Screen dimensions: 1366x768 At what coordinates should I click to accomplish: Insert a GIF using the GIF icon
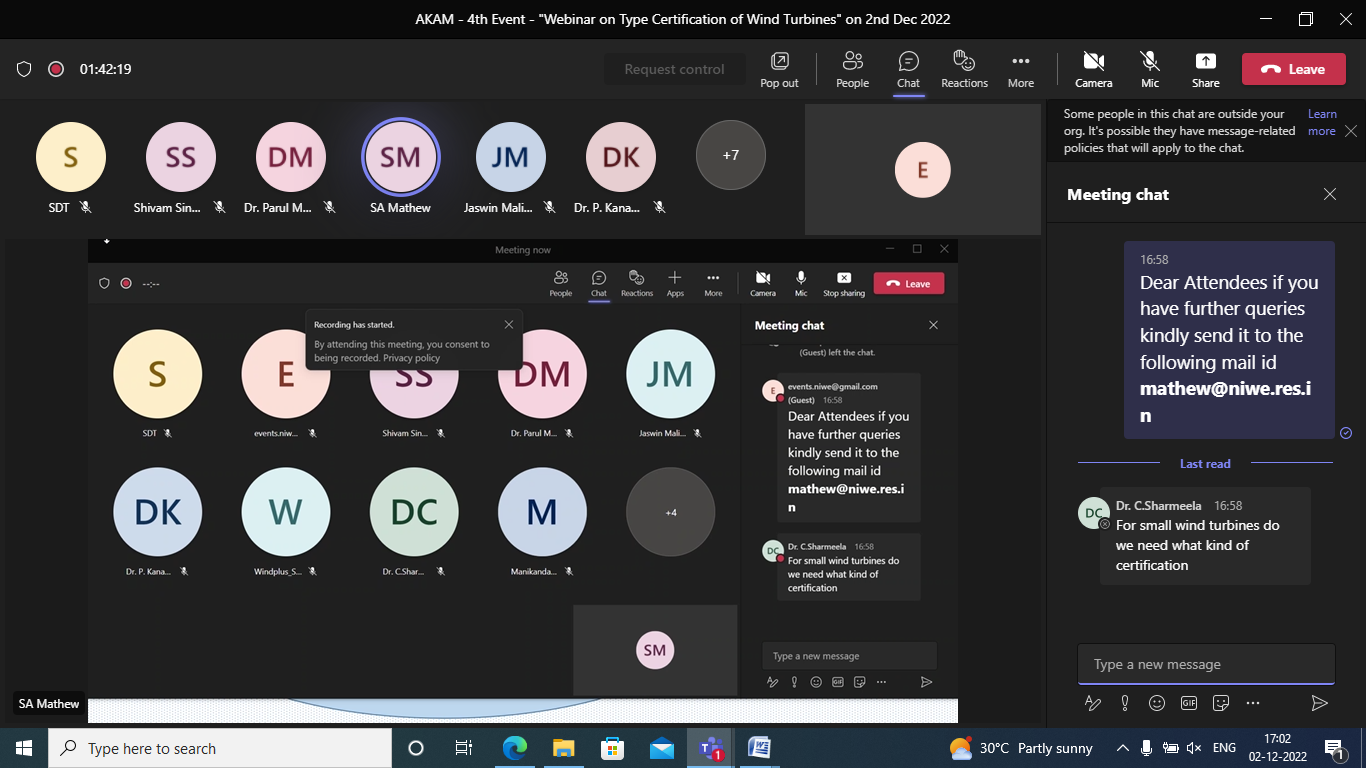point(1189,703)
